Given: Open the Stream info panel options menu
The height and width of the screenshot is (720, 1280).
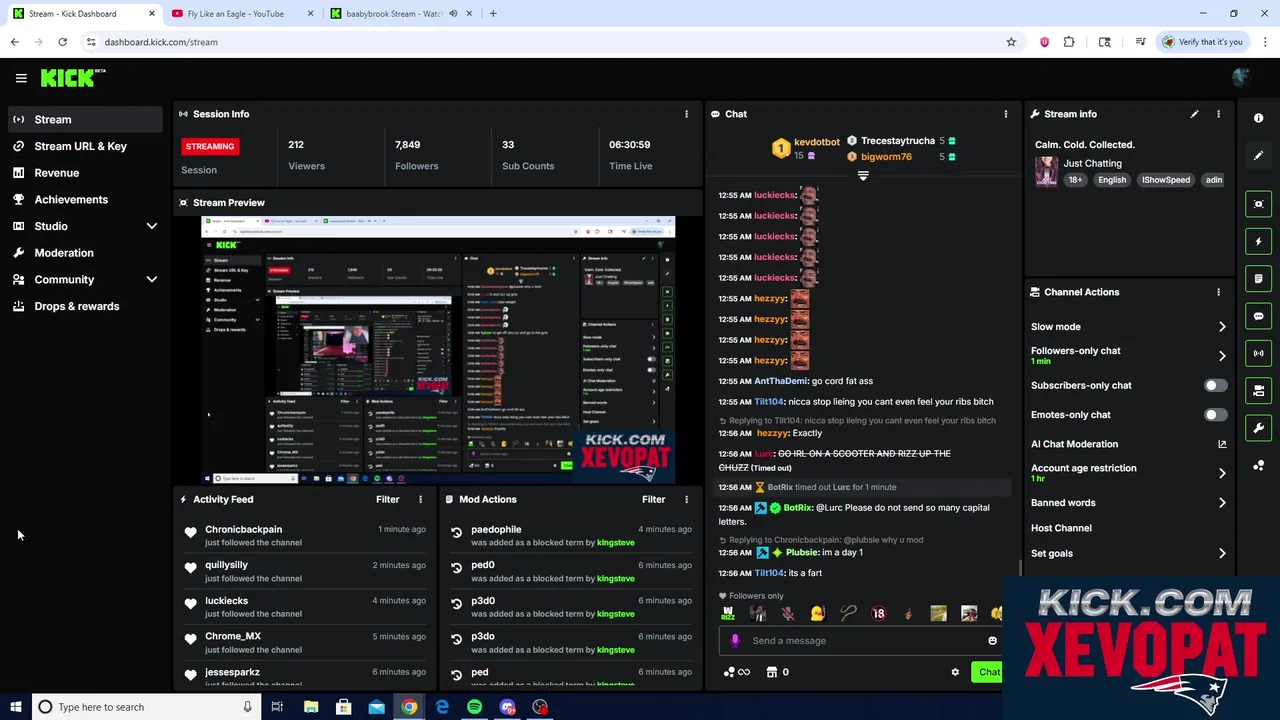Looking at the screenshot, I should tap(1218, 114).
